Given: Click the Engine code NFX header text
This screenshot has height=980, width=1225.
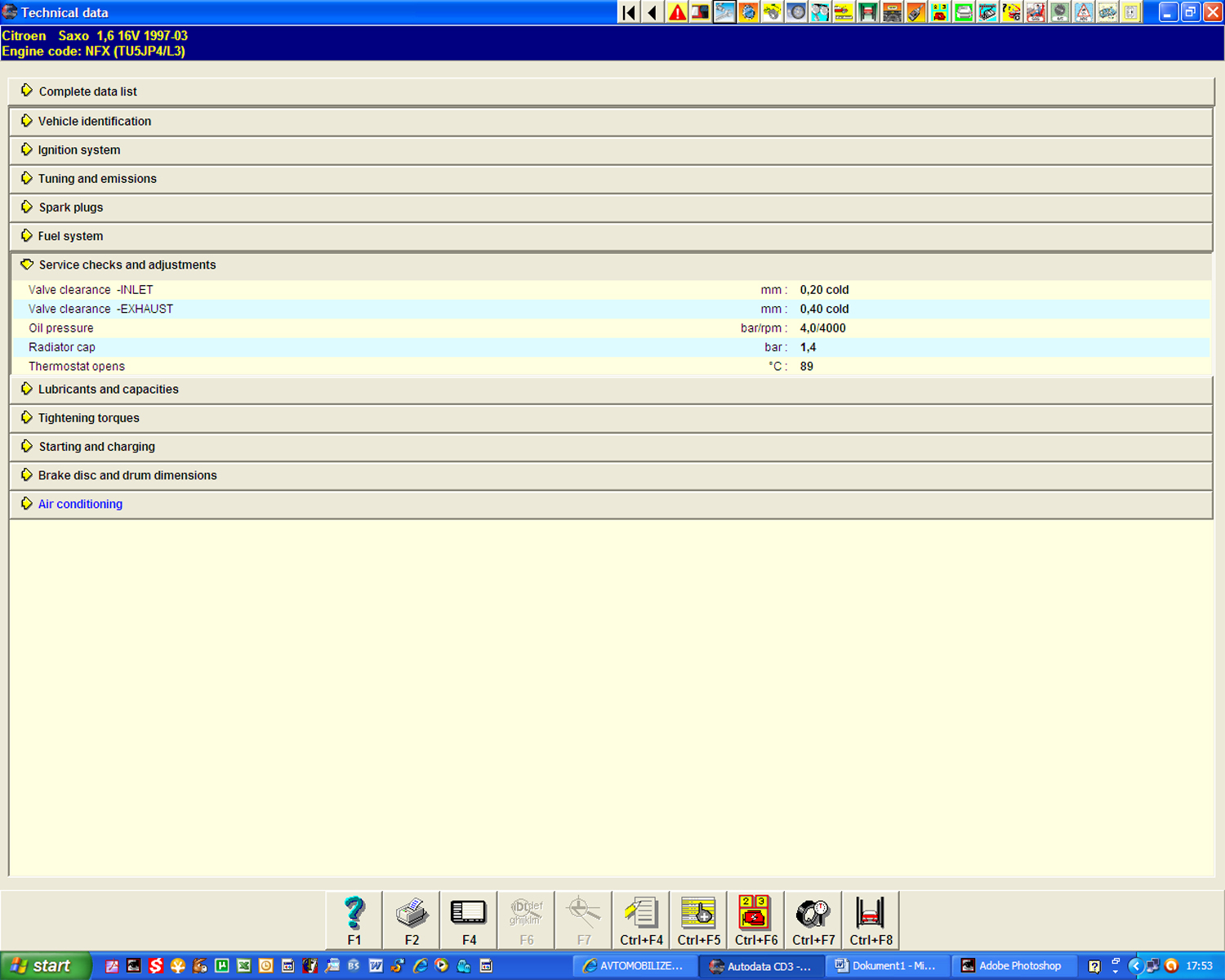Looking at the screenshot, I should pos(94,51).
